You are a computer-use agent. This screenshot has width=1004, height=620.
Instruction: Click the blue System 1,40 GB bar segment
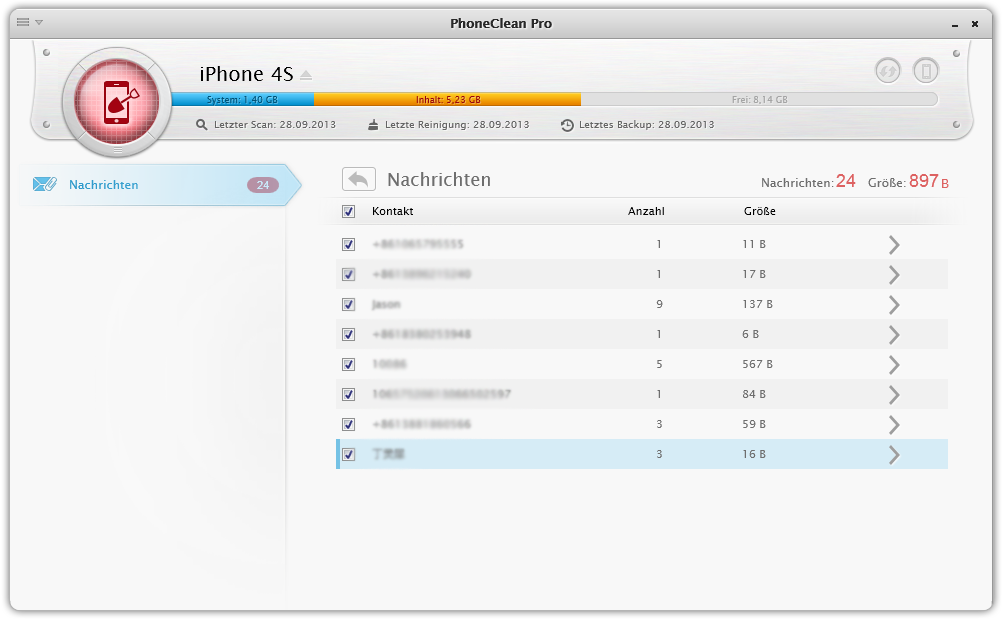[x=243, y=100]
